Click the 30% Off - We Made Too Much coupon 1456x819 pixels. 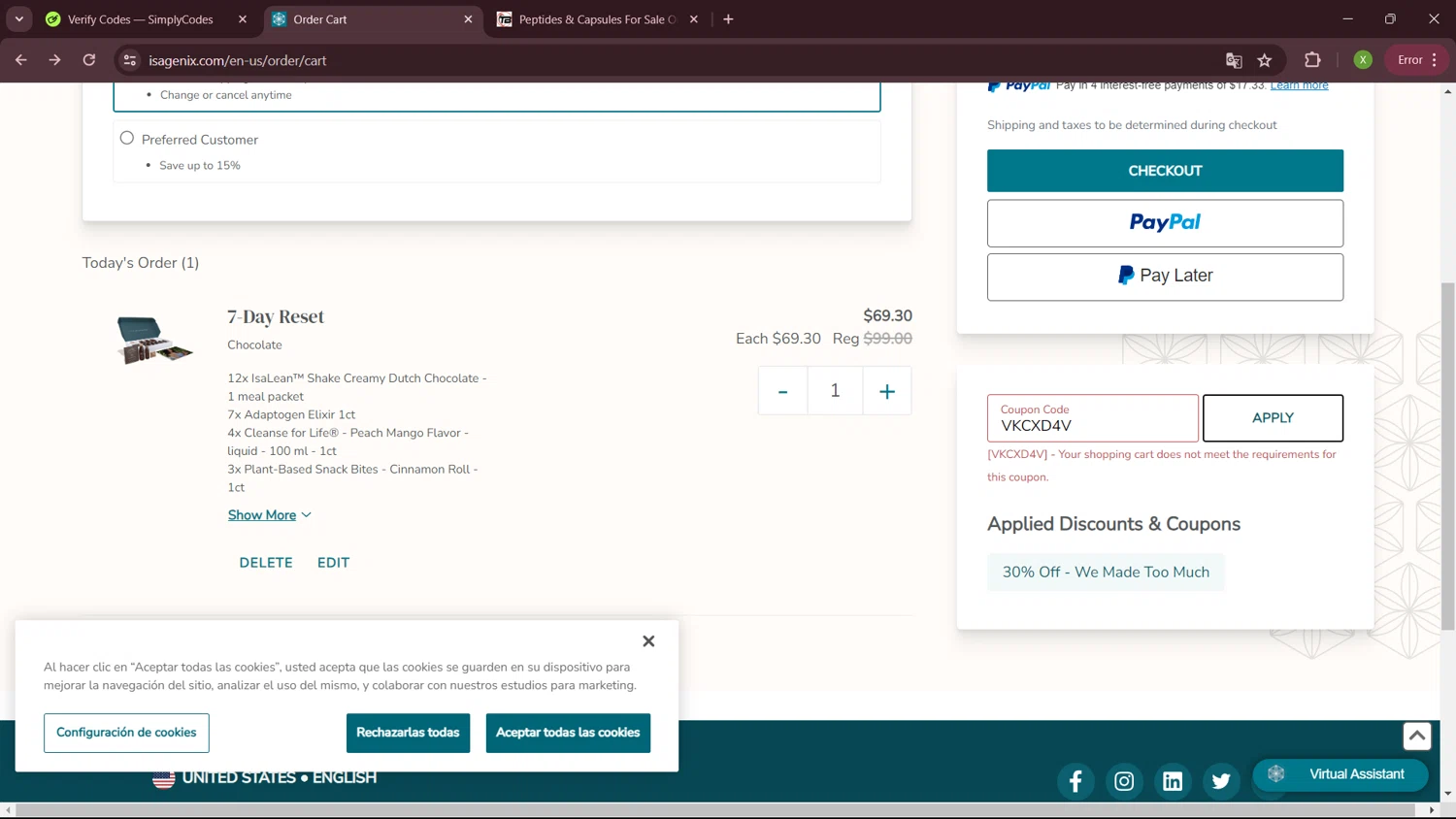[x=1106, y=573]
